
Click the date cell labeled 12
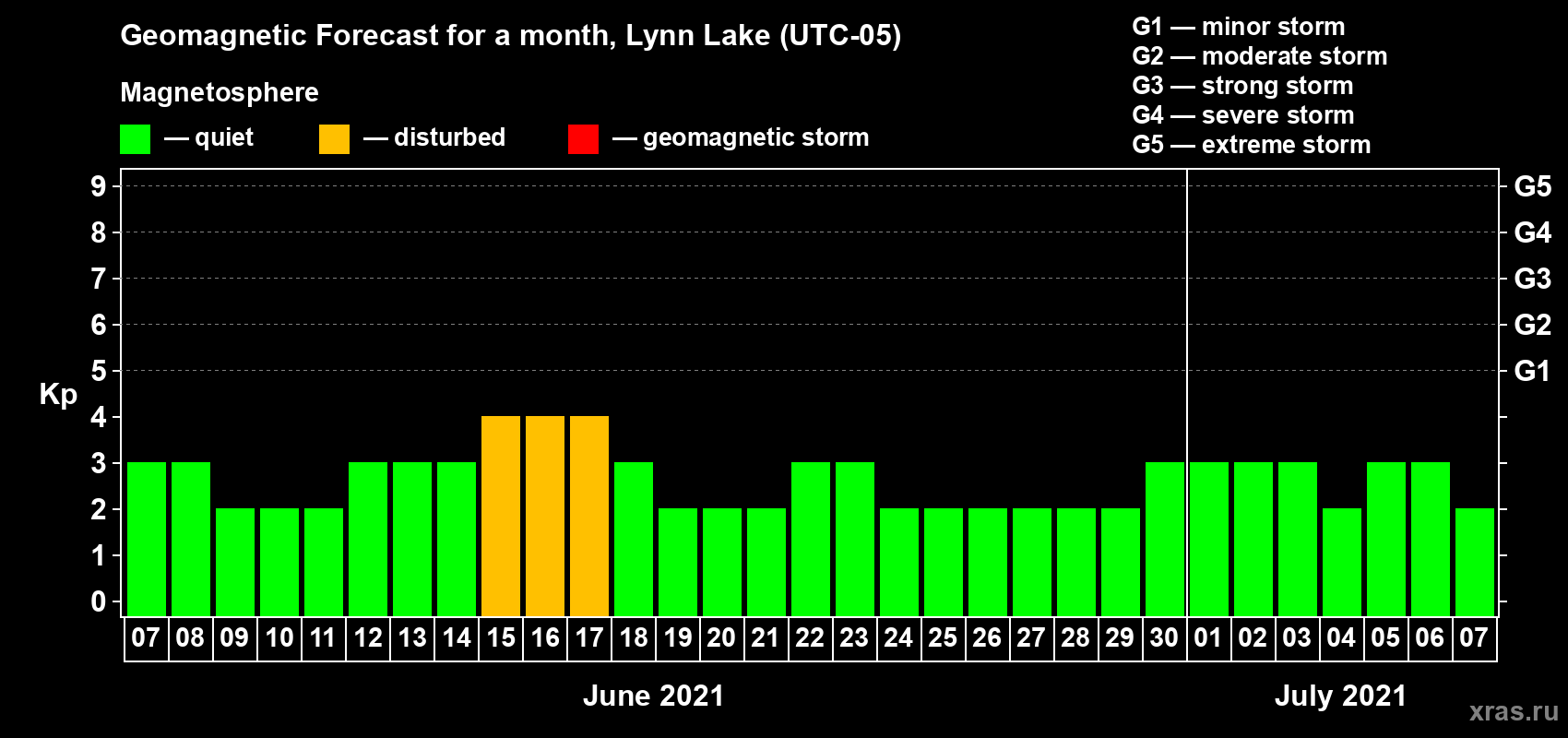(x=368, y=638)
